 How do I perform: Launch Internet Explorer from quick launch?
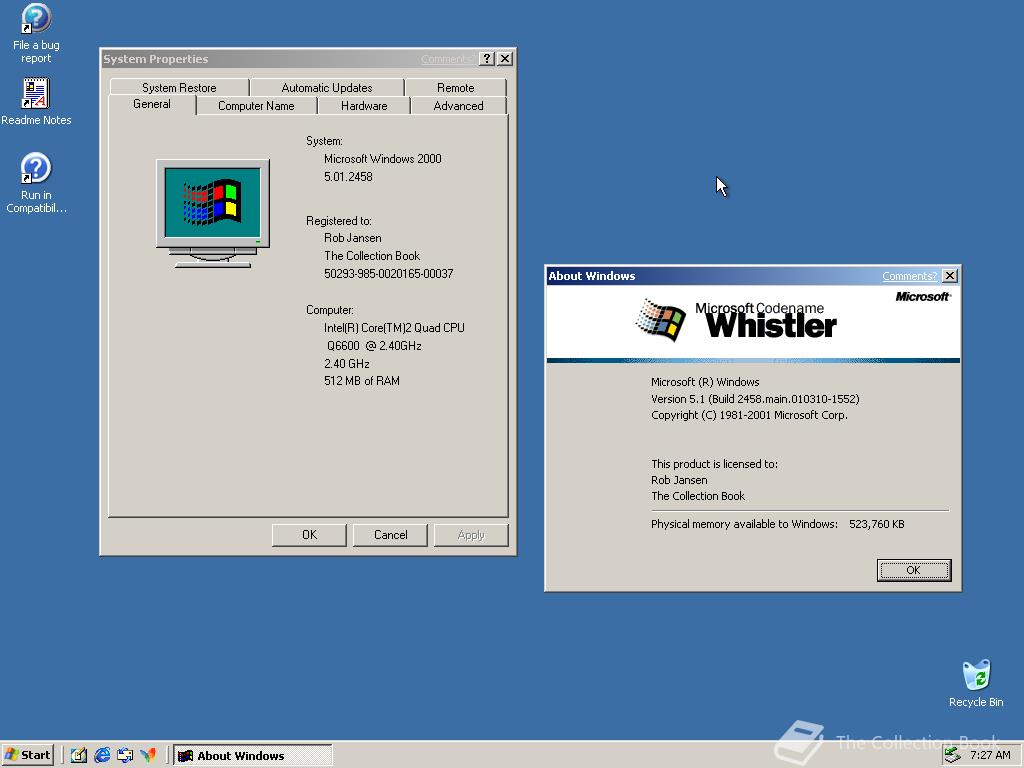pyautogui.click(x=102, y=755)
